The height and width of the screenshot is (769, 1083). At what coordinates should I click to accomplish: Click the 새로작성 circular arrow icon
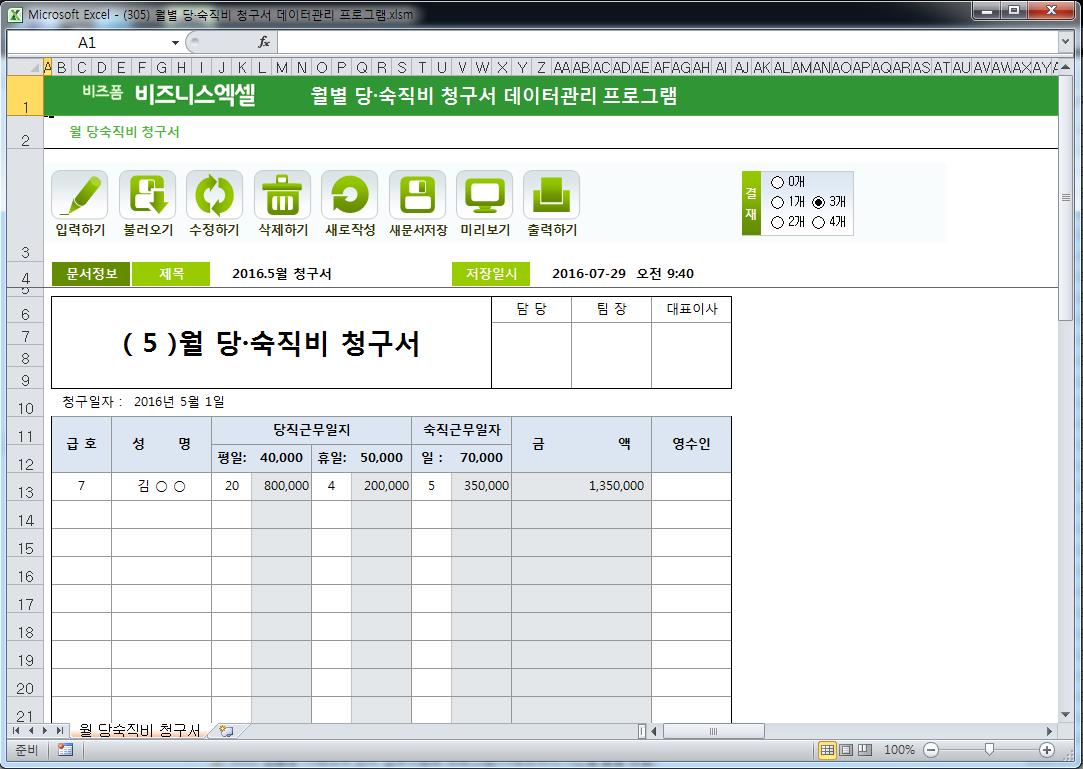pyautogui.click(x=349, y=196)
